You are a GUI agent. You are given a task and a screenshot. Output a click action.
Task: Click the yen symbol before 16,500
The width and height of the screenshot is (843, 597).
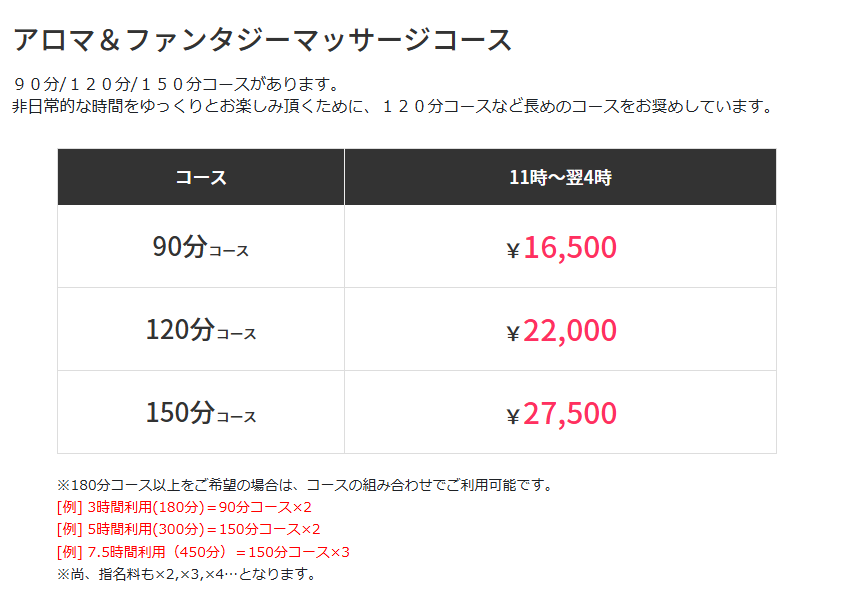(x=513, y=251)
